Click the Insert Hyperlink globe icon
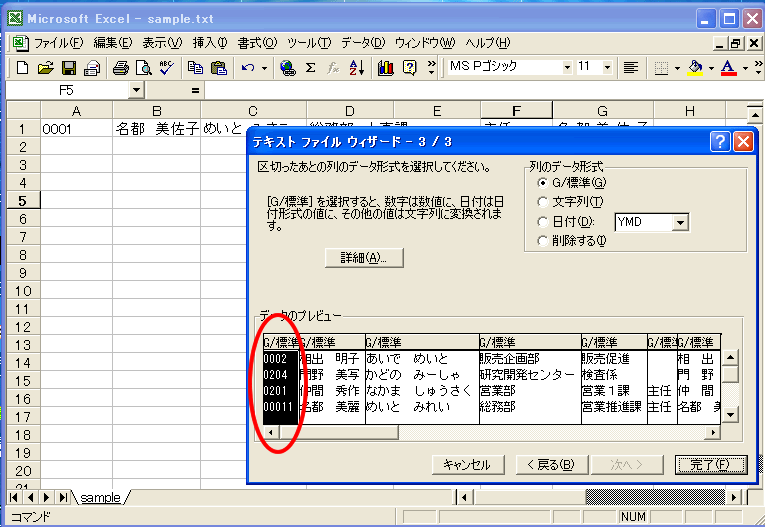765x527 pixels. (288, 68)
